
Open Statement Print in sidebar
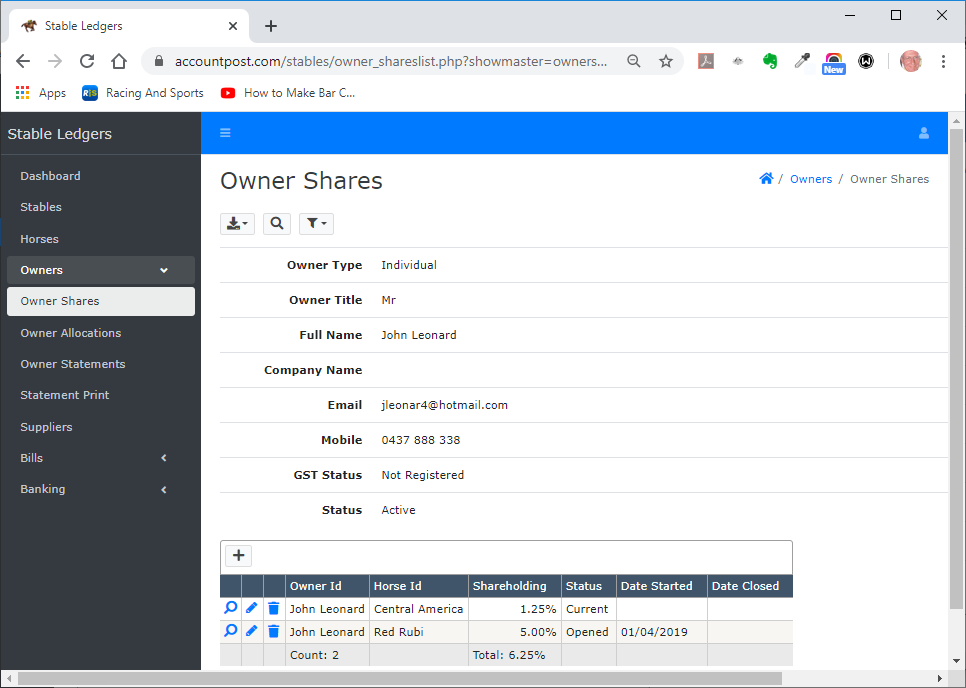pos(101,395)
